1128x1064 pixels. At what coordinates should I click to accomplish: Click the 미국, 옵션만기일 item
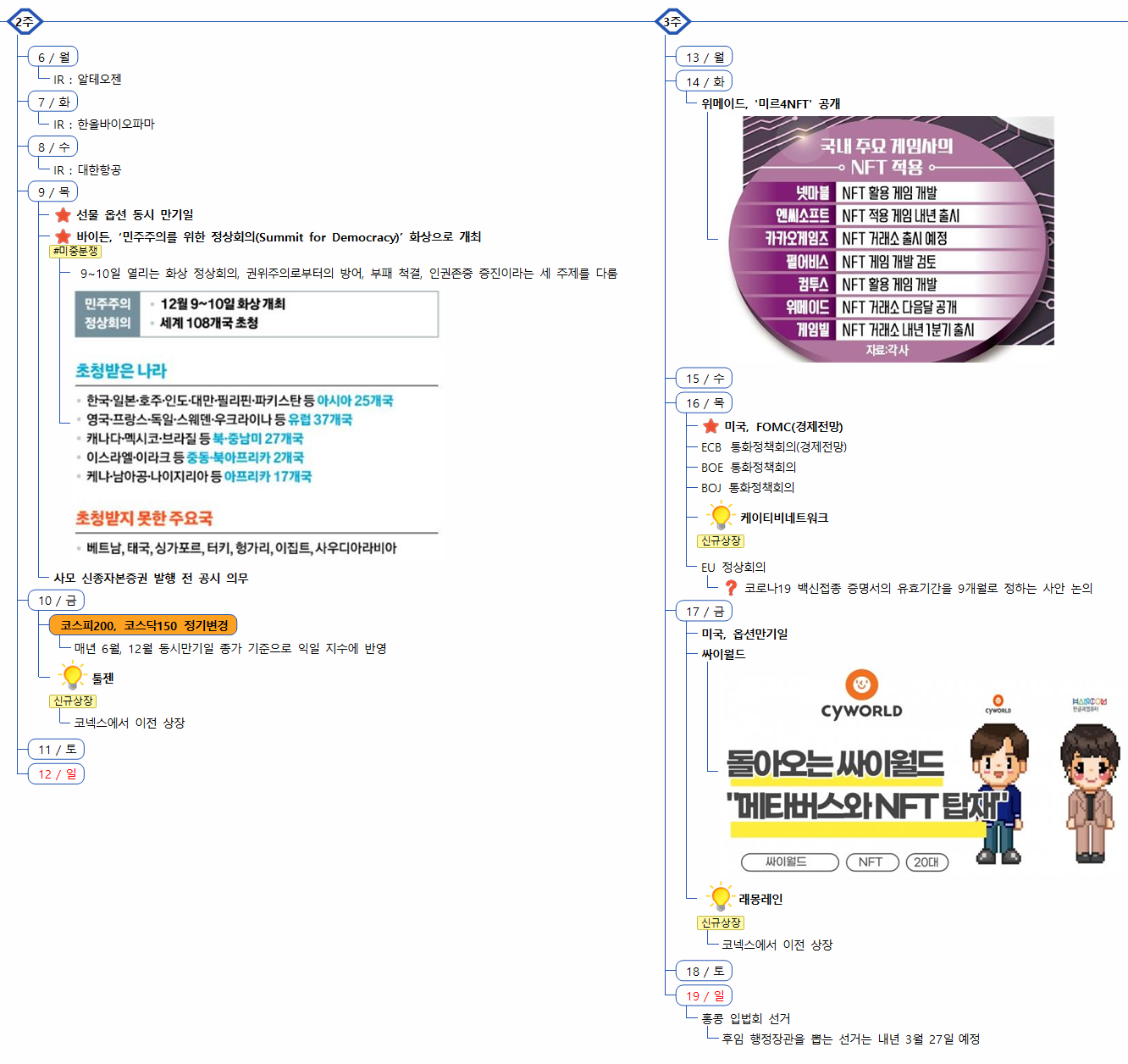[744, 634]
